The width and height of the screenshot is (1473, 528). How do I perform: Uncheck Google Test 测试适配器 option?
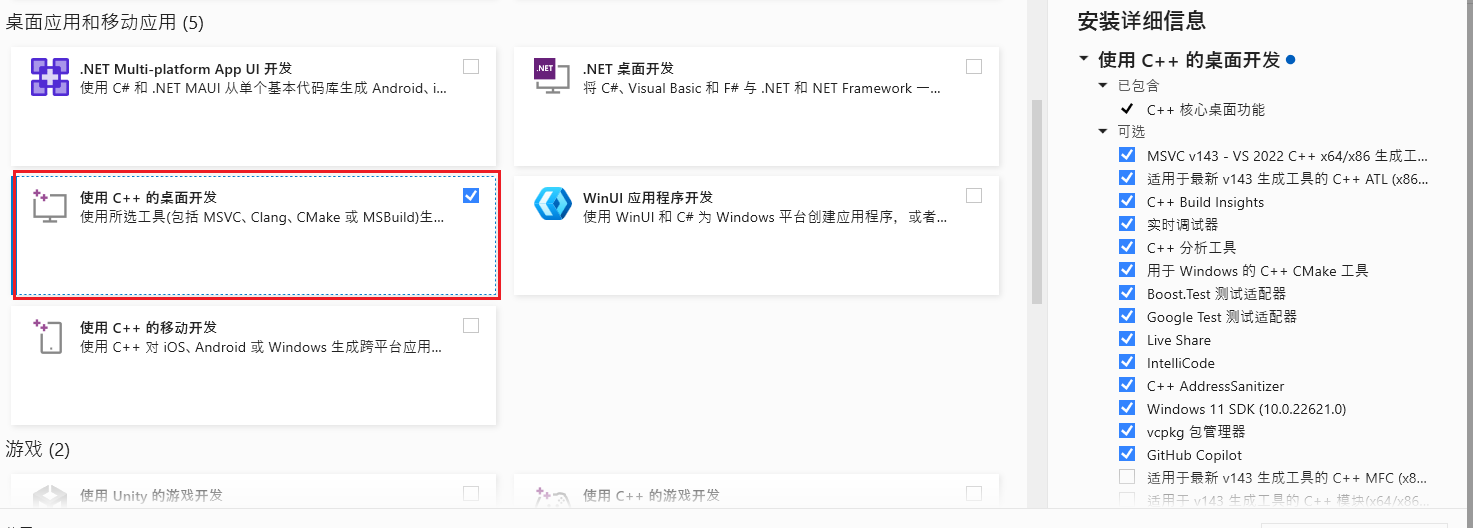pyautogui.click(x=1127, y=316)
